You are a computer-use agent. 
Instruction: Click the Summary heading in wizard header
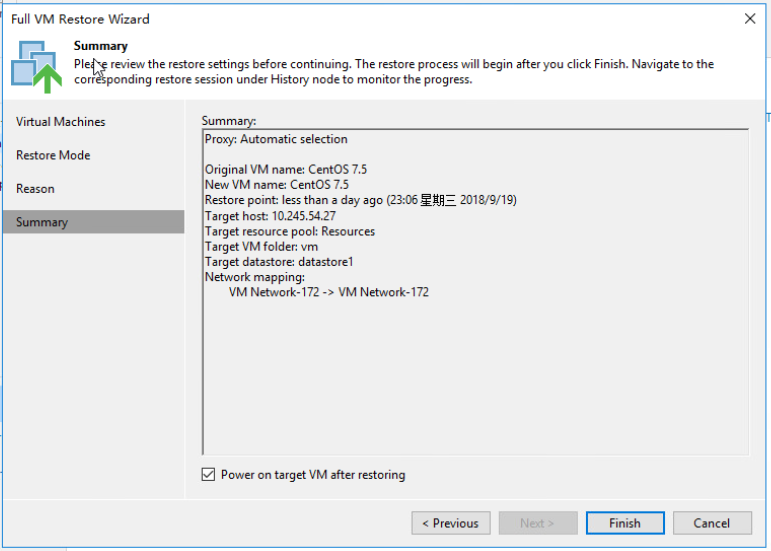point(101,46)
